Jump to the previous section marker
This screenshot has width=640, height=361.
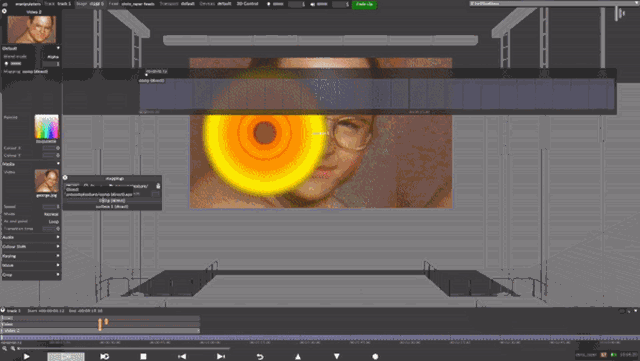click(x=182, y=357)
